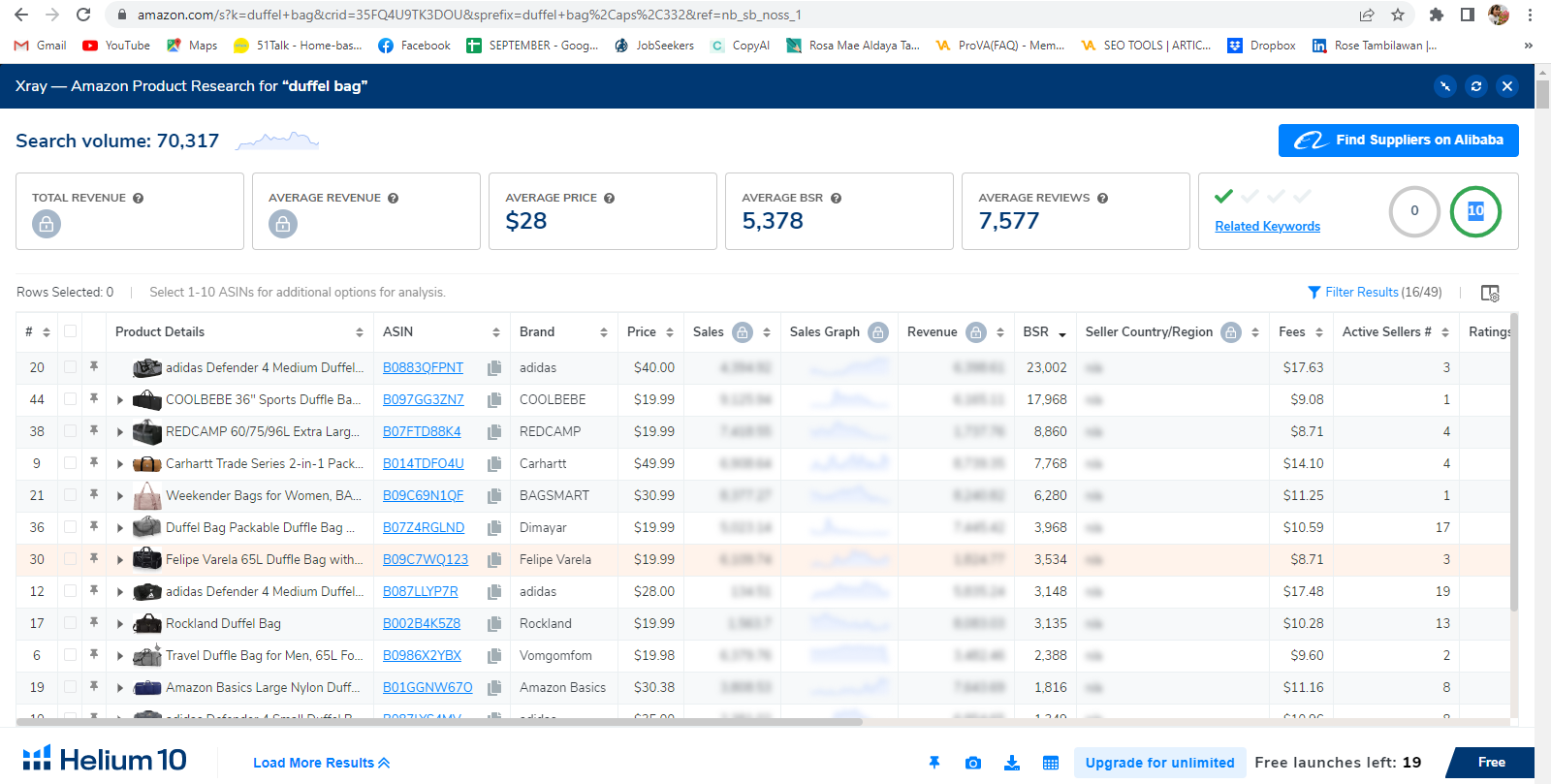Open the Gmail bookmark
This screenshot has width=1551, height=784.
coord(41,46)
